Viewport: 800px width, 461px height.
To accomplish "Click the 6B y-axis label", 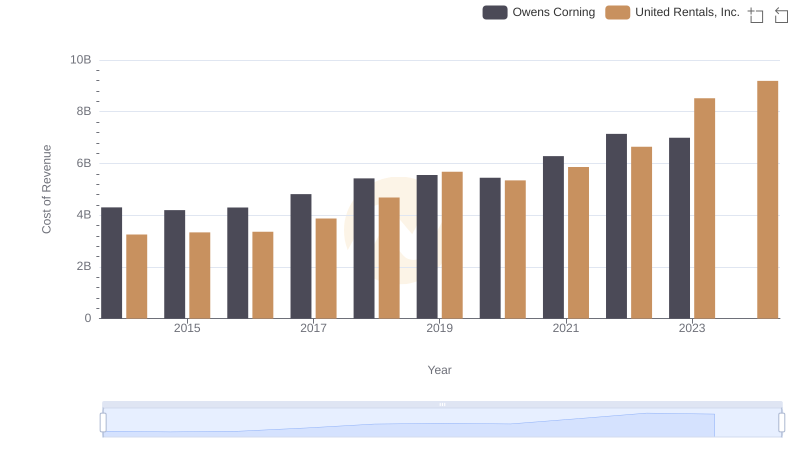I will 84,163.
